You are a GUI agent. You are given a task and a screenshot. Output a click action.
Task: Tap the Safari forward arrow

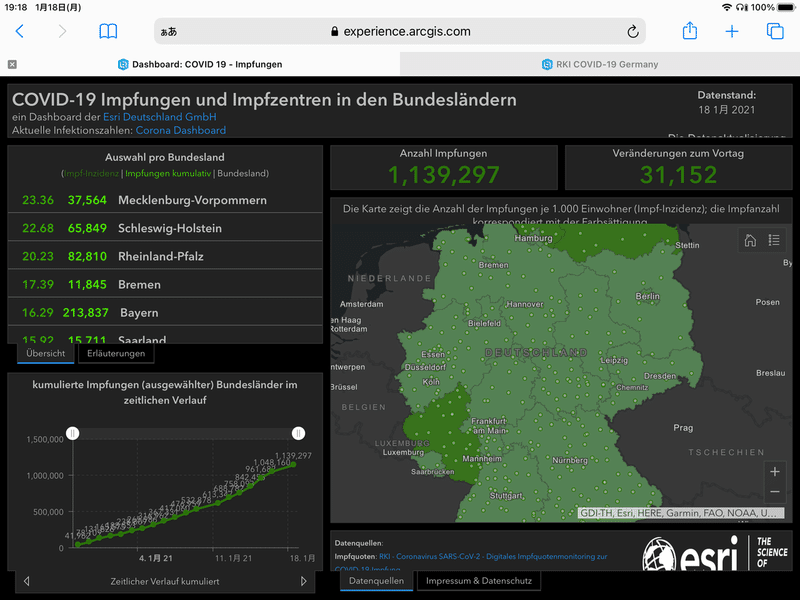click(x=62, y=31)
